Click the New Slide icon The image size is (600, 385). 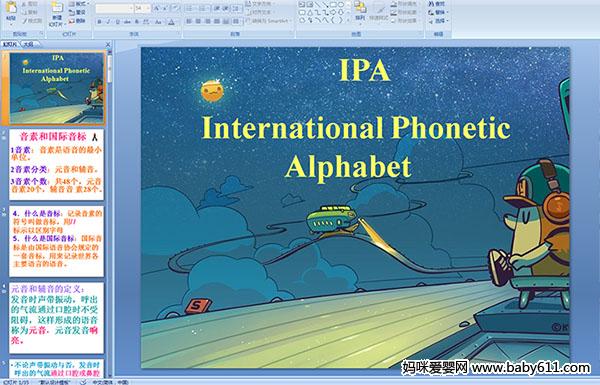coord(57,8)
